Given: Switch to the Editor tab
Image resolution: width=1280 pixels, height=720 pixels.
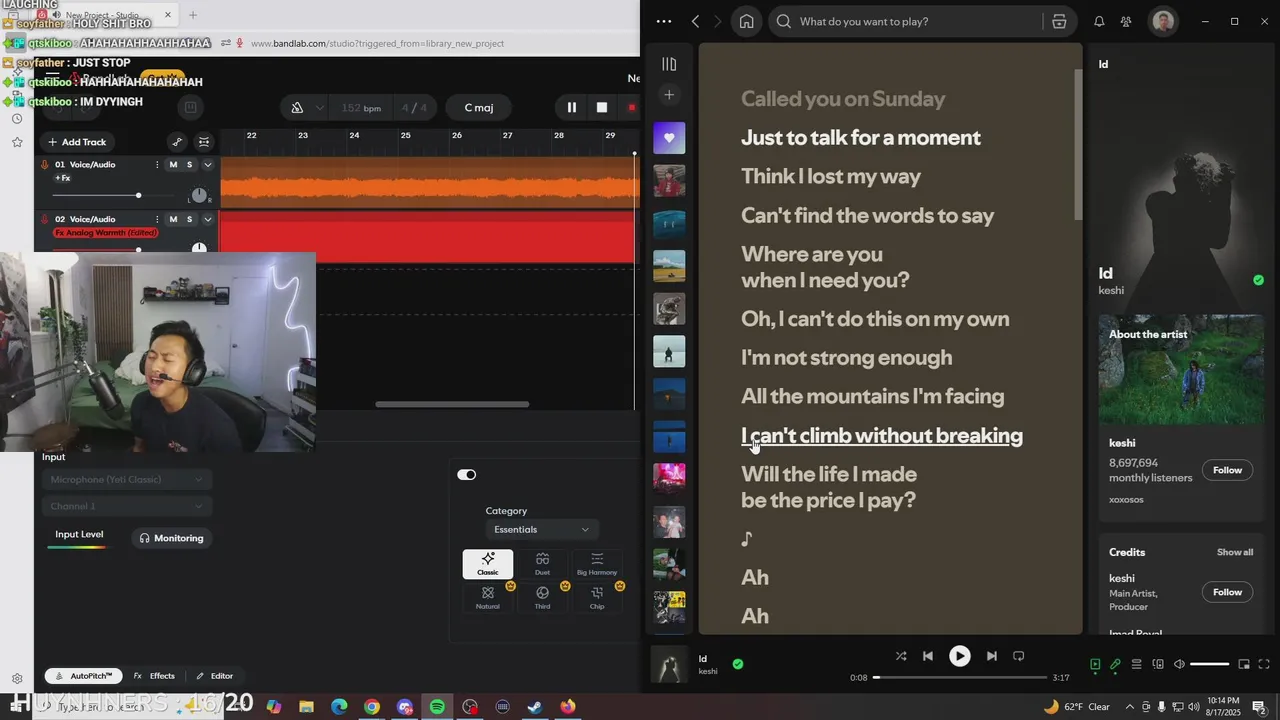Looking at the screenshot, I should pyautogui.click(x=215, y=676).
